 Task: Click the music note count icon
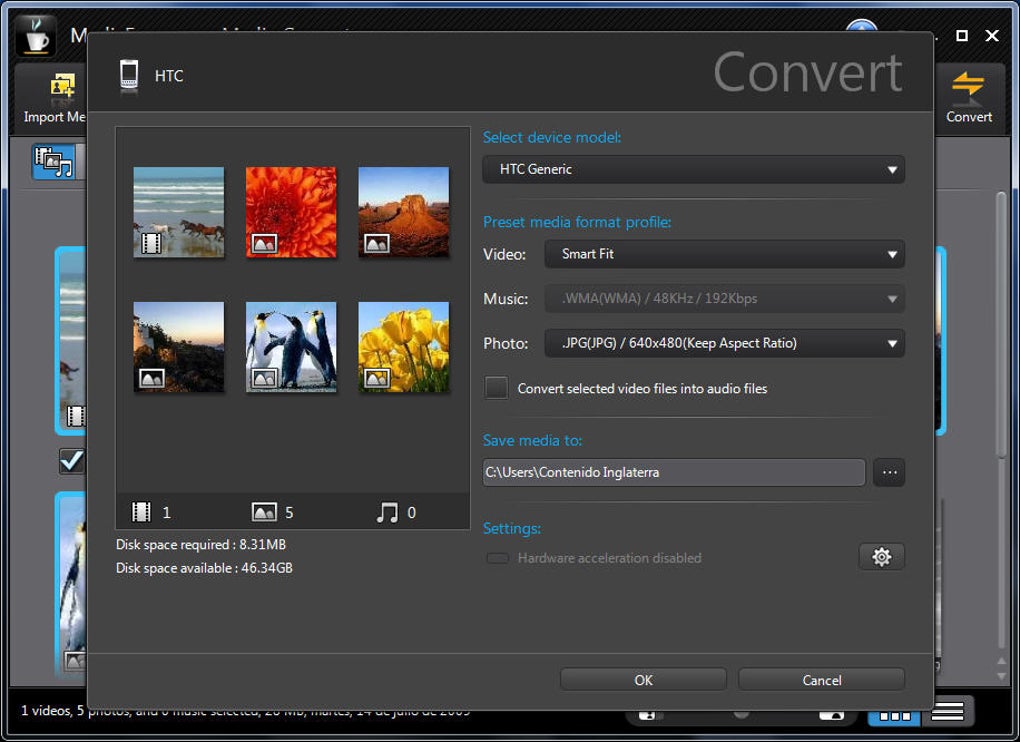[x=387, y=512]
